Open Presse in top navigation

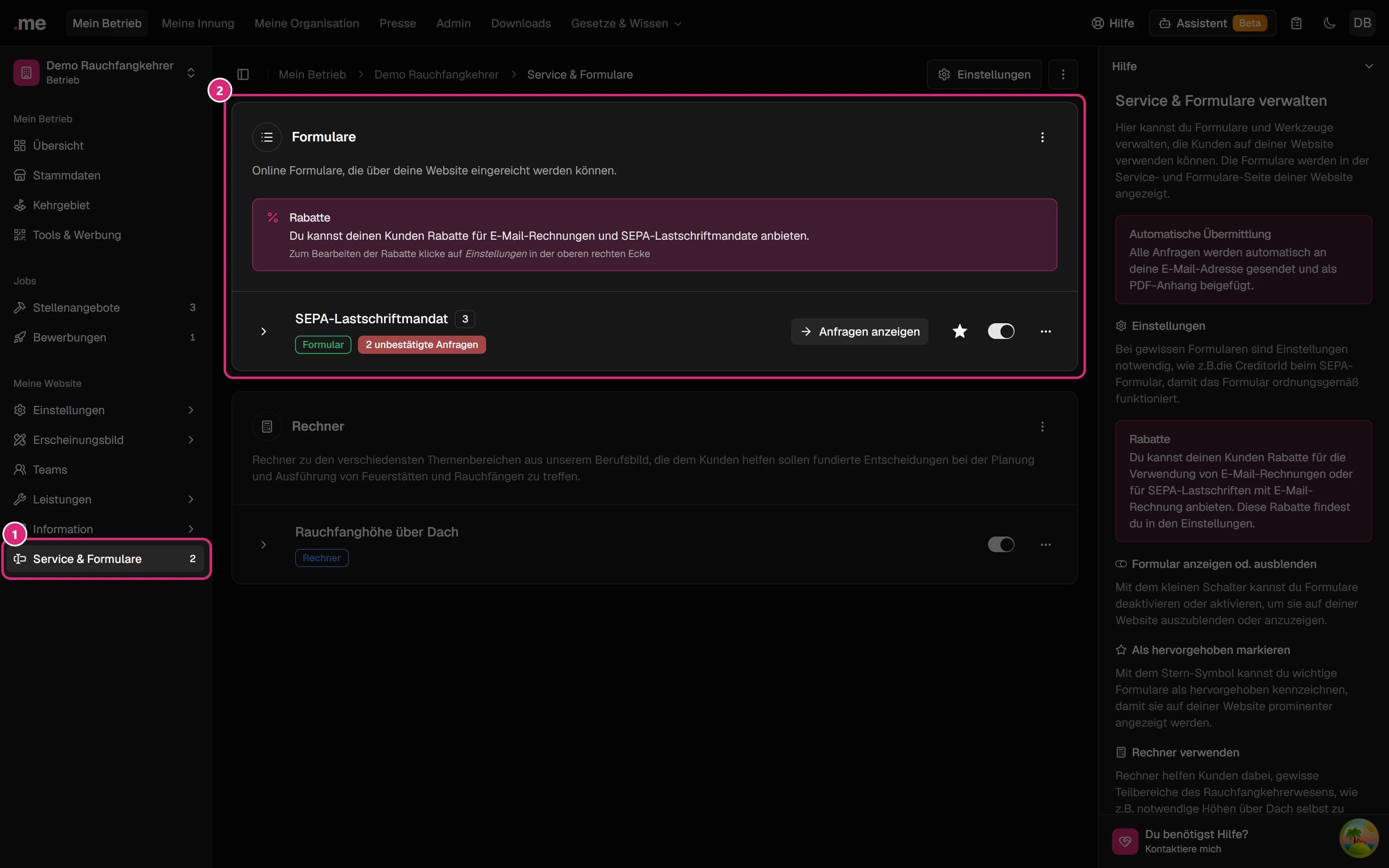pos(397,23)
